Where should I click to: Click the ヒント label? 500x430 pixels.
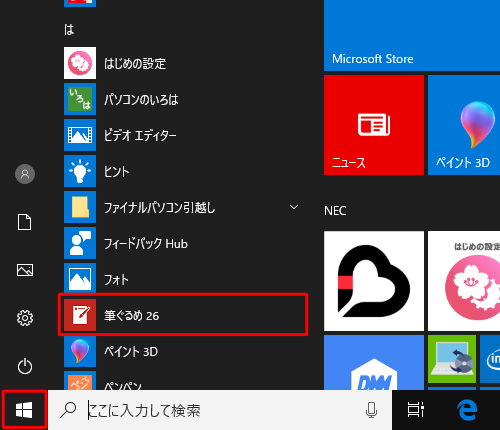pyautogui.click(x=116, y=171)
